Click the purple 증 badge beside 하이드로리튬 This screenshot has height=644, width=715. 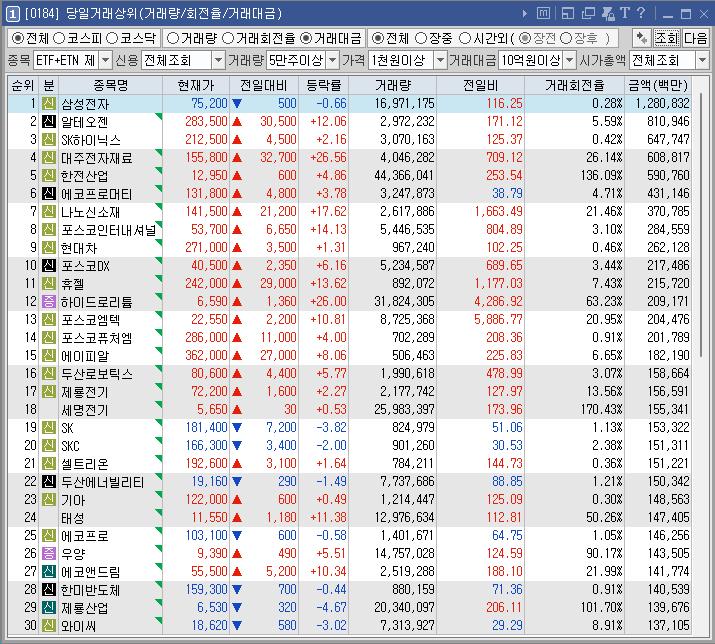pyautogui.click(x=49, y=301)
